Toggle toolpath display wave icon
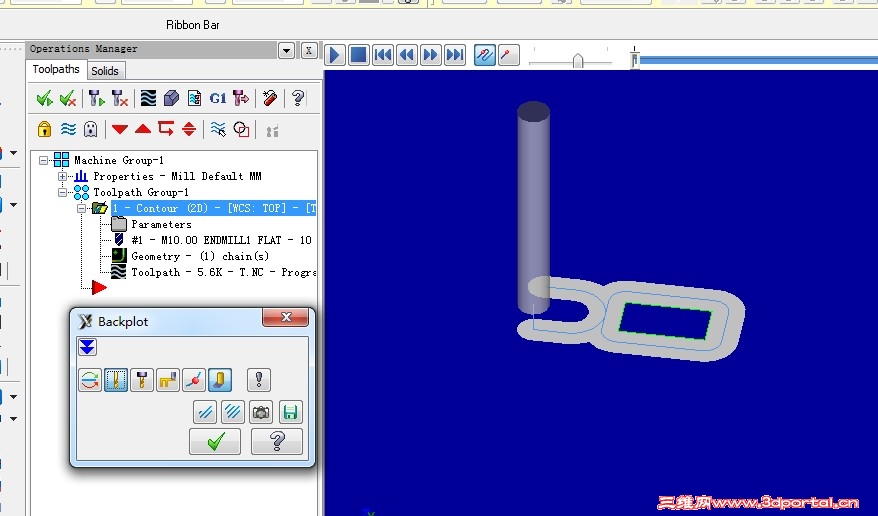The width and height of the screenshot is (878, 516). click(68, 129)
